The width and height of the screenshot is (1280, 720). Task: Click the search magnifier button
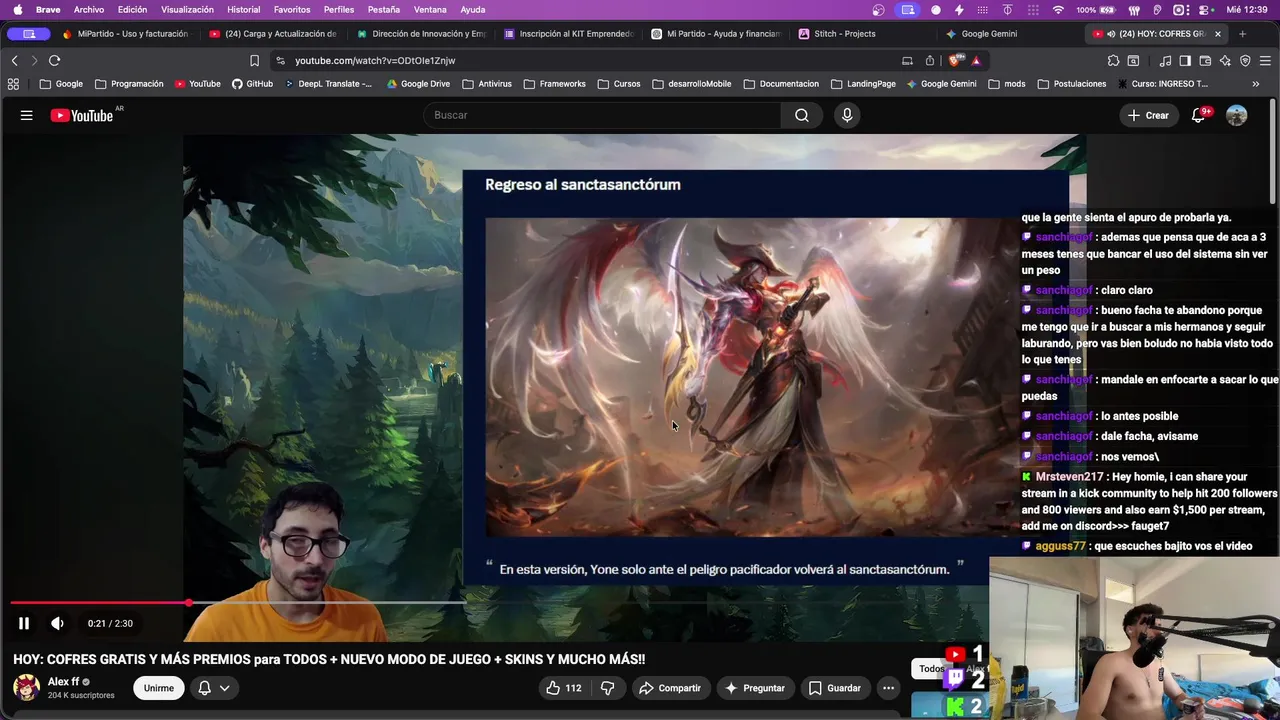[802, 115]
